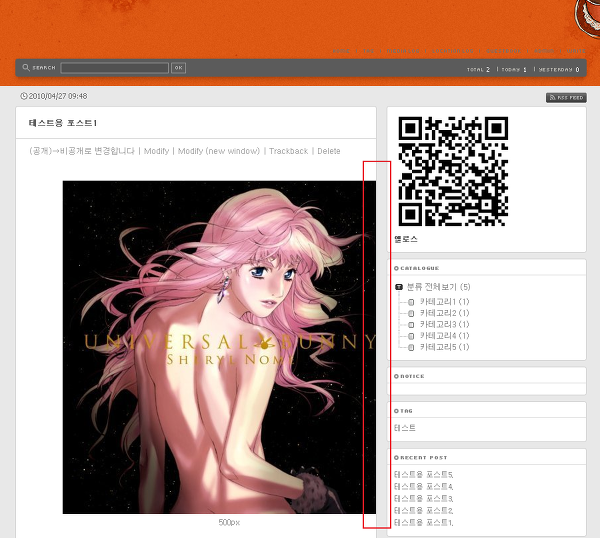Click the clock icon beside post date
600x538 pixels.
24,96
